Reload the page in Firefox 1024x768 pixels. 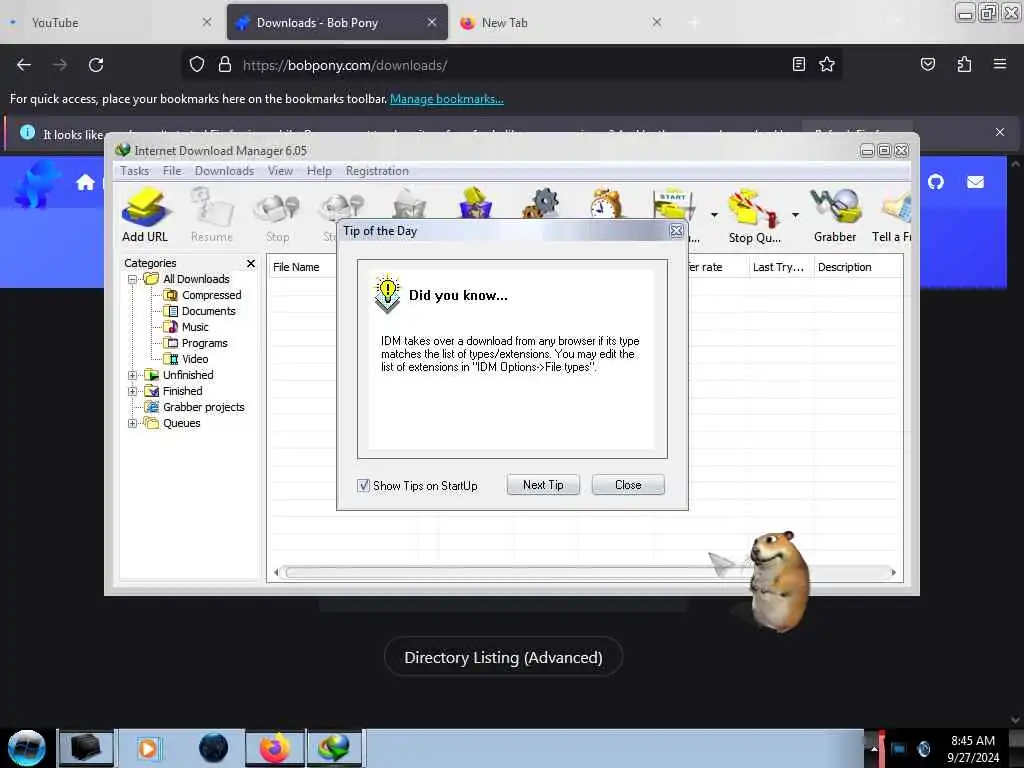tap(96, 65)
